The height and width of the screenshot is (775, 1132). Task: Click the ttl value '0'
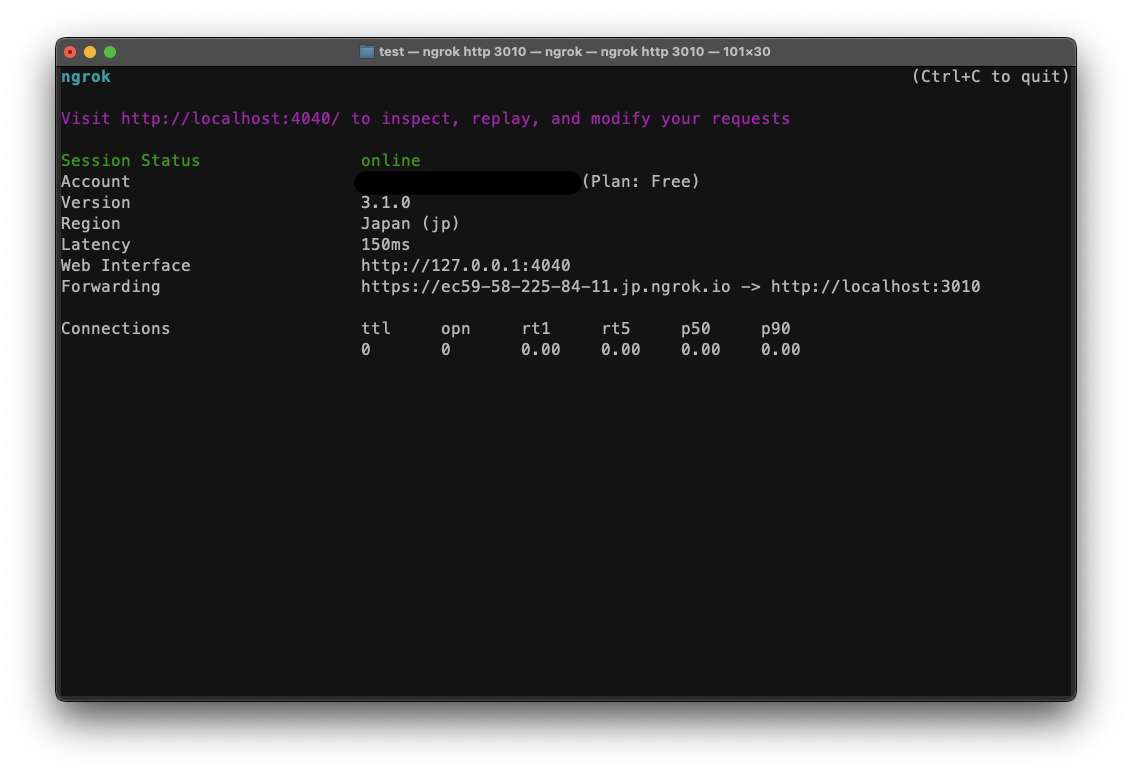366,349
